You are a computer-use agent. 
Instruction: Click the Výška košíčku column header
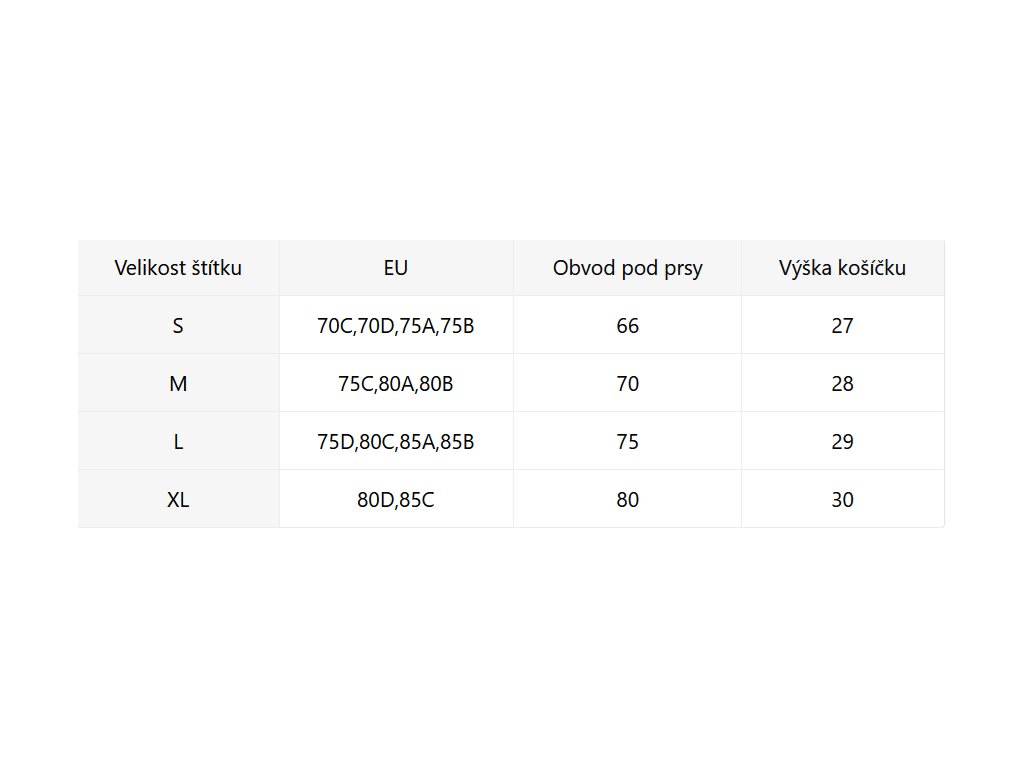pos(842,268)
